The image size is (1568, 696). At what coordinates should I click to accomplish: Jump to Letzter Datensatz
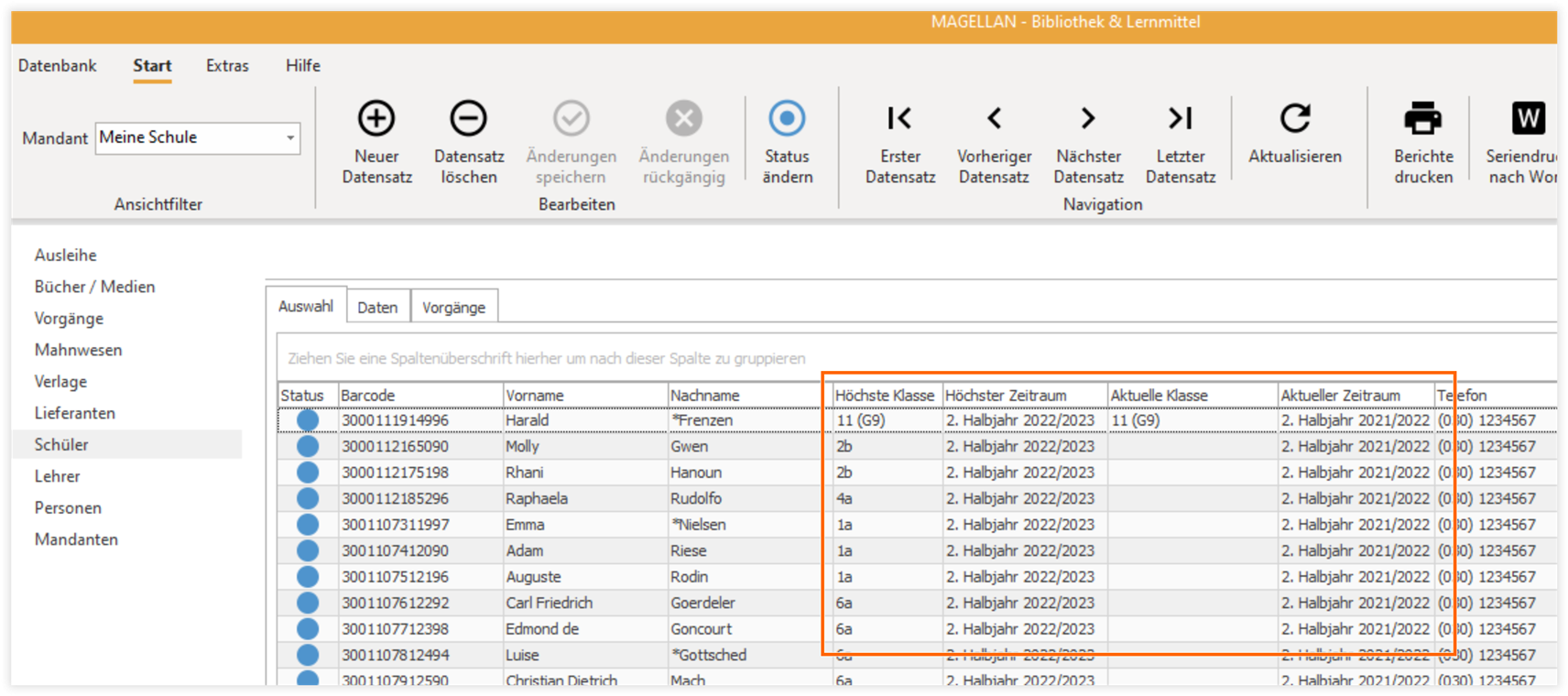pos(1180,118)
